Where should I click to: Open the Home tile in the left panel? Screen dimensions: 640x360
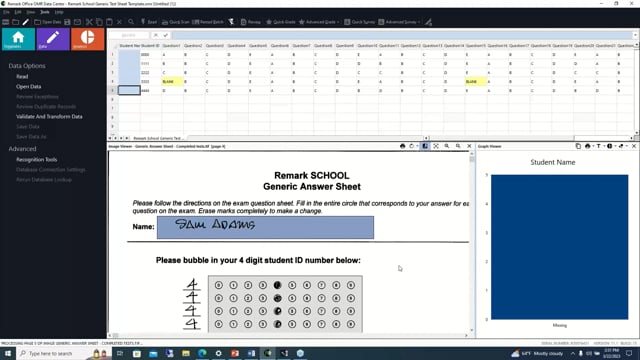click(18, 39)
